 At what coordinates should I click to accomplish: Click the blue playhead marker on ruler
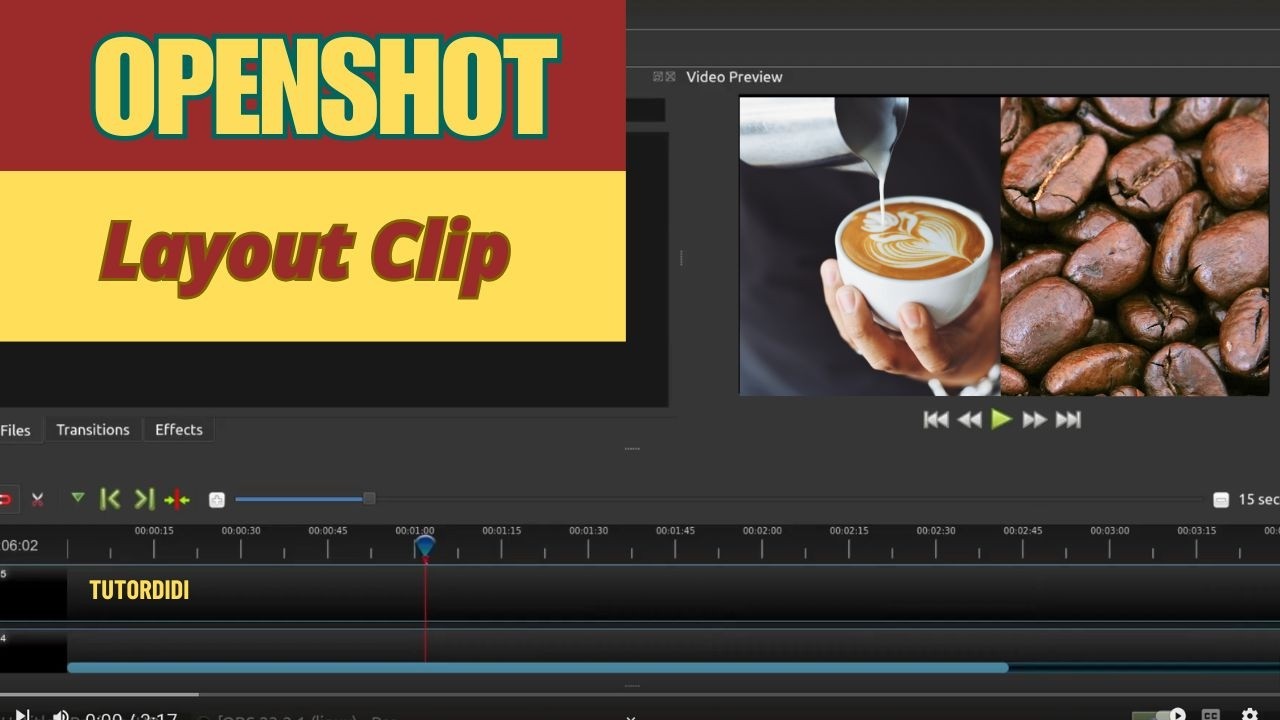click(425, 546)
